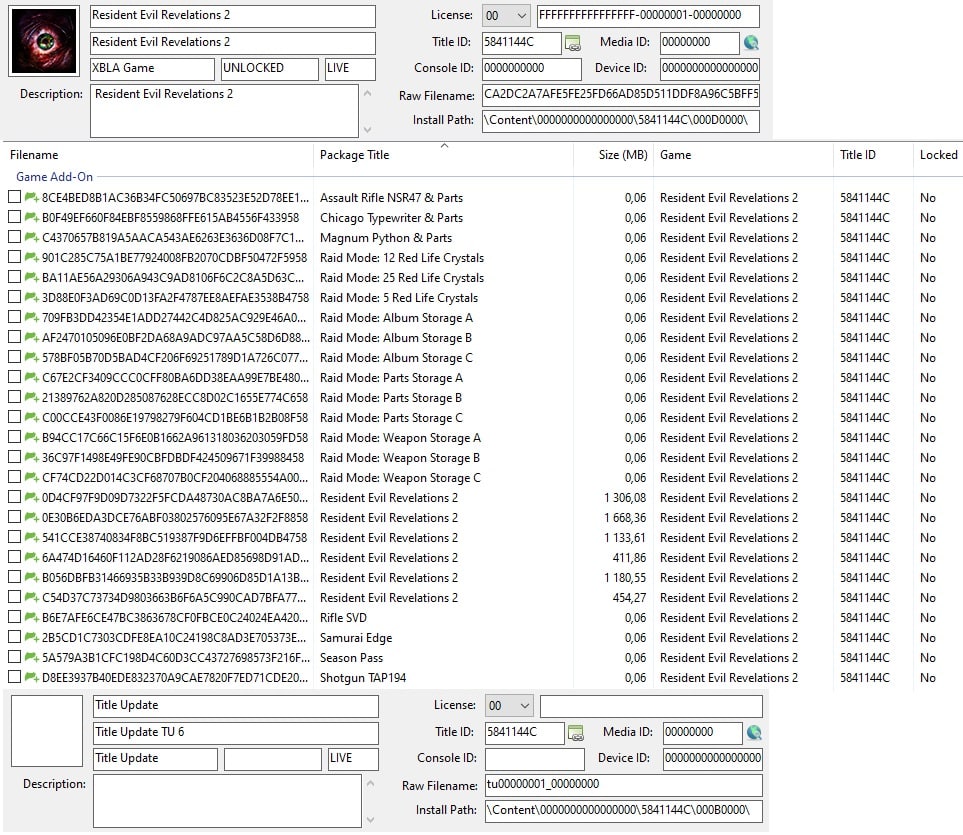Select the Samurai Edge package title
This screenshot has width=963, height=835.
point(356,638)
